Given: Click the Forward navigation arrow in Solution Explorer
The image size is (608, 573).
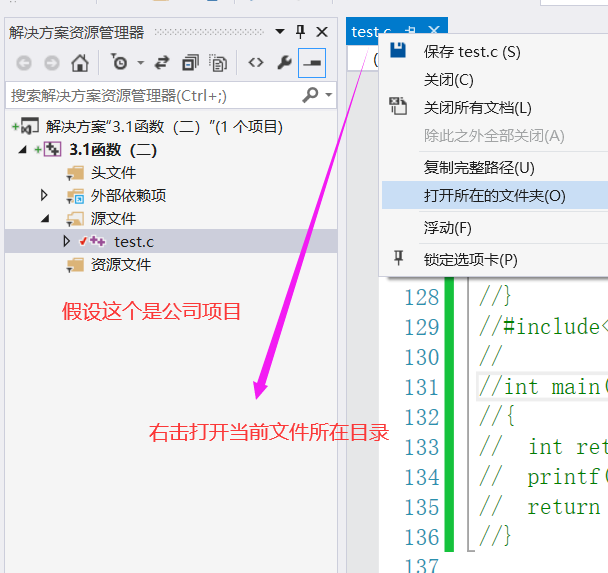Looking at the screenshot, I should [52, 63].
